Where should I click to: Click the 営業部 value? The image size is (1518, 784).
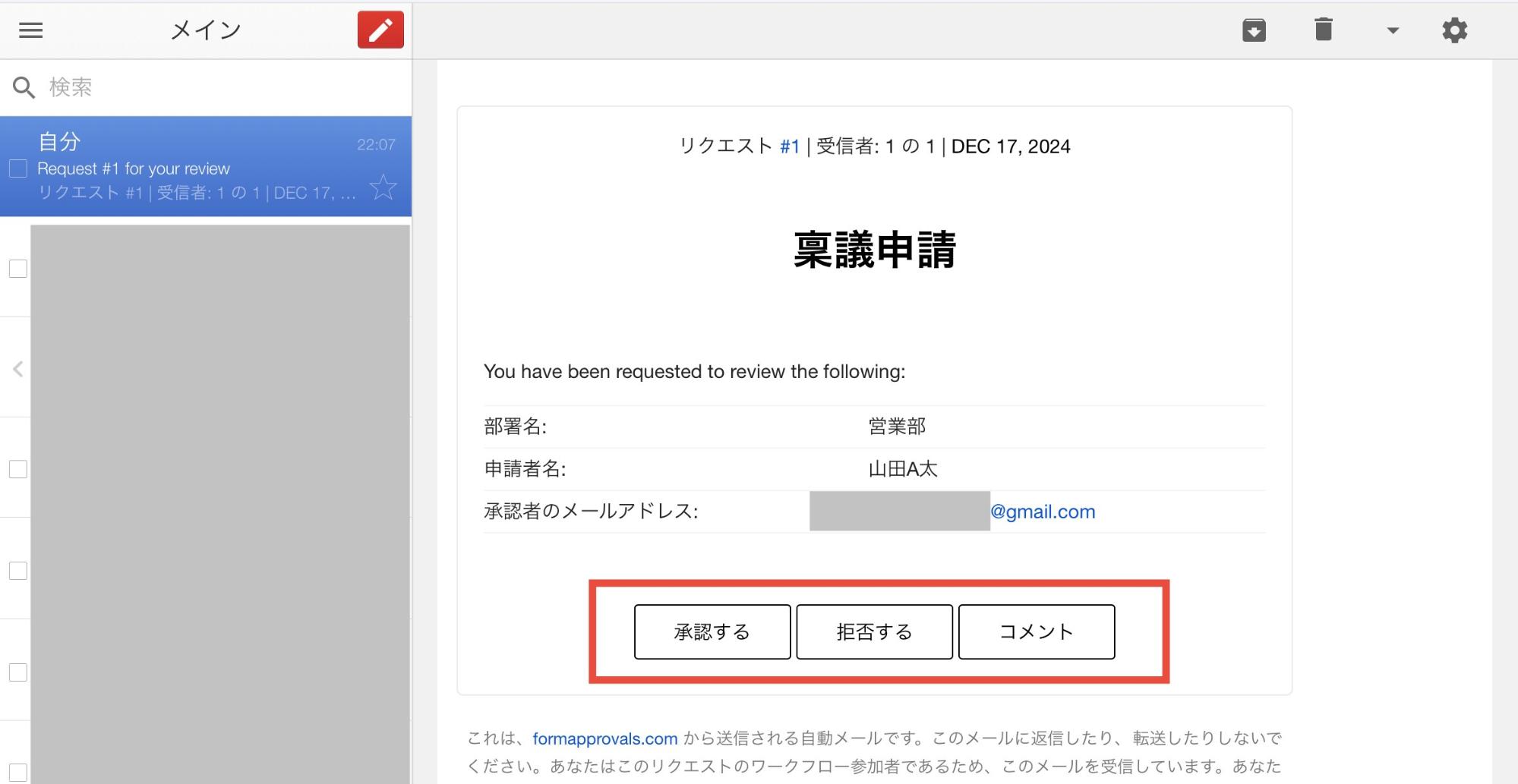pyautogui.click(x=897, y=427)
